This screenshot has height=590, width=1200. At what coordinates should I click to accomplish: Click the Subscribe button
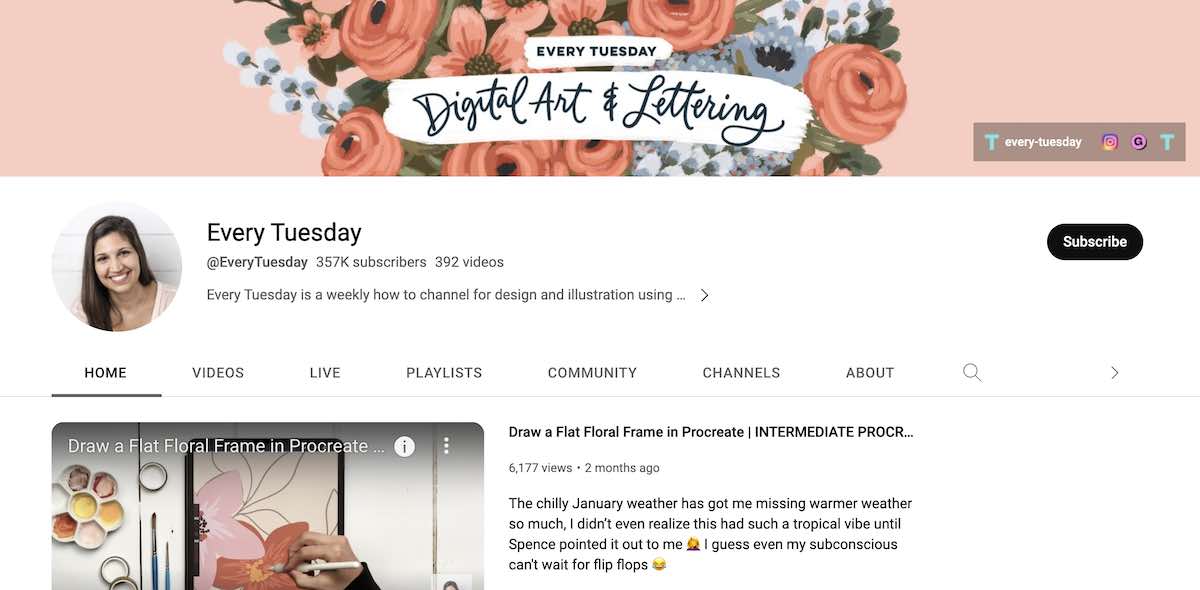pos(1095,242)
